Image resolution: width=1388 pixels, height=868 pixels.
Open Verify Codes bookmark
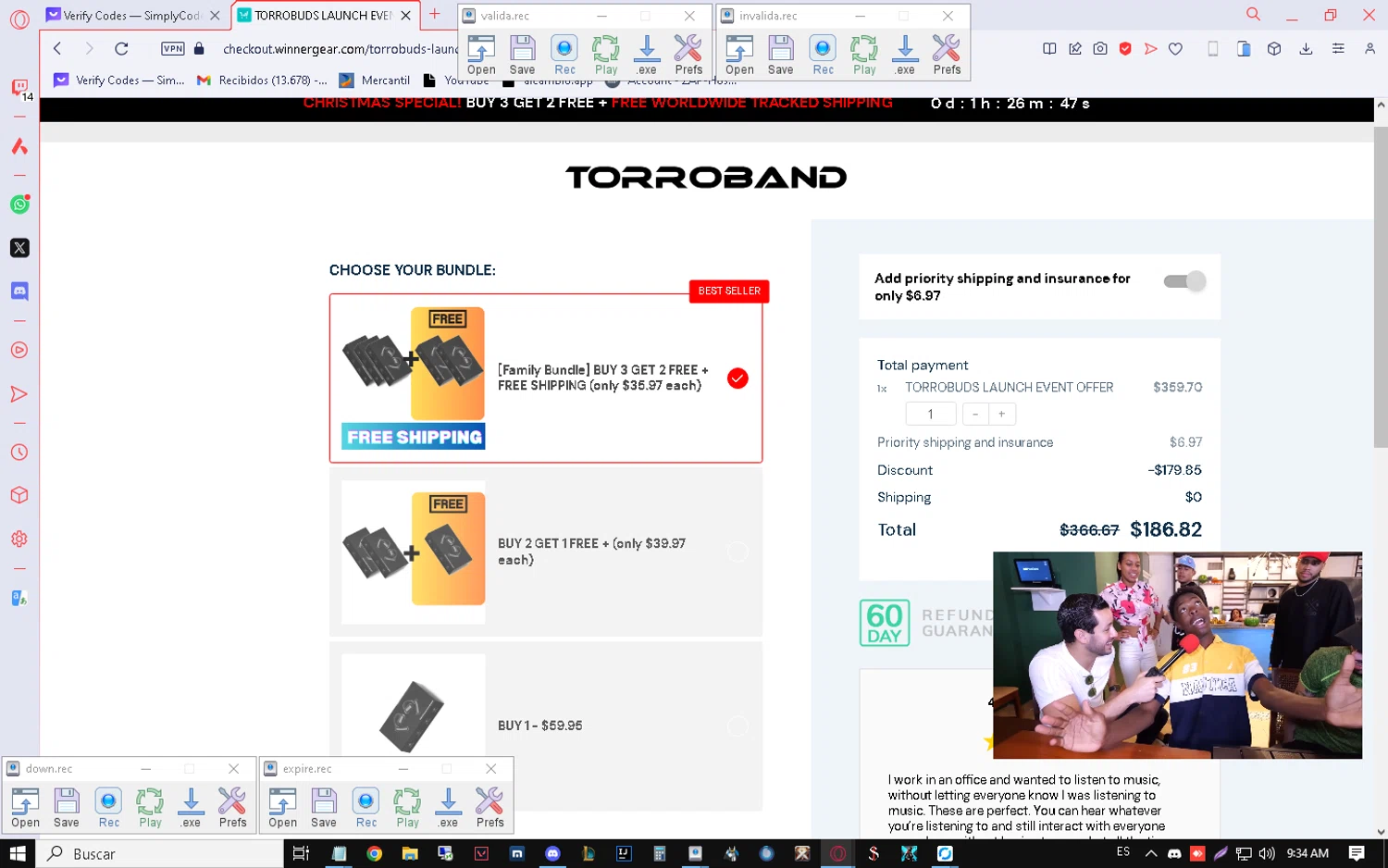(119, 81)
